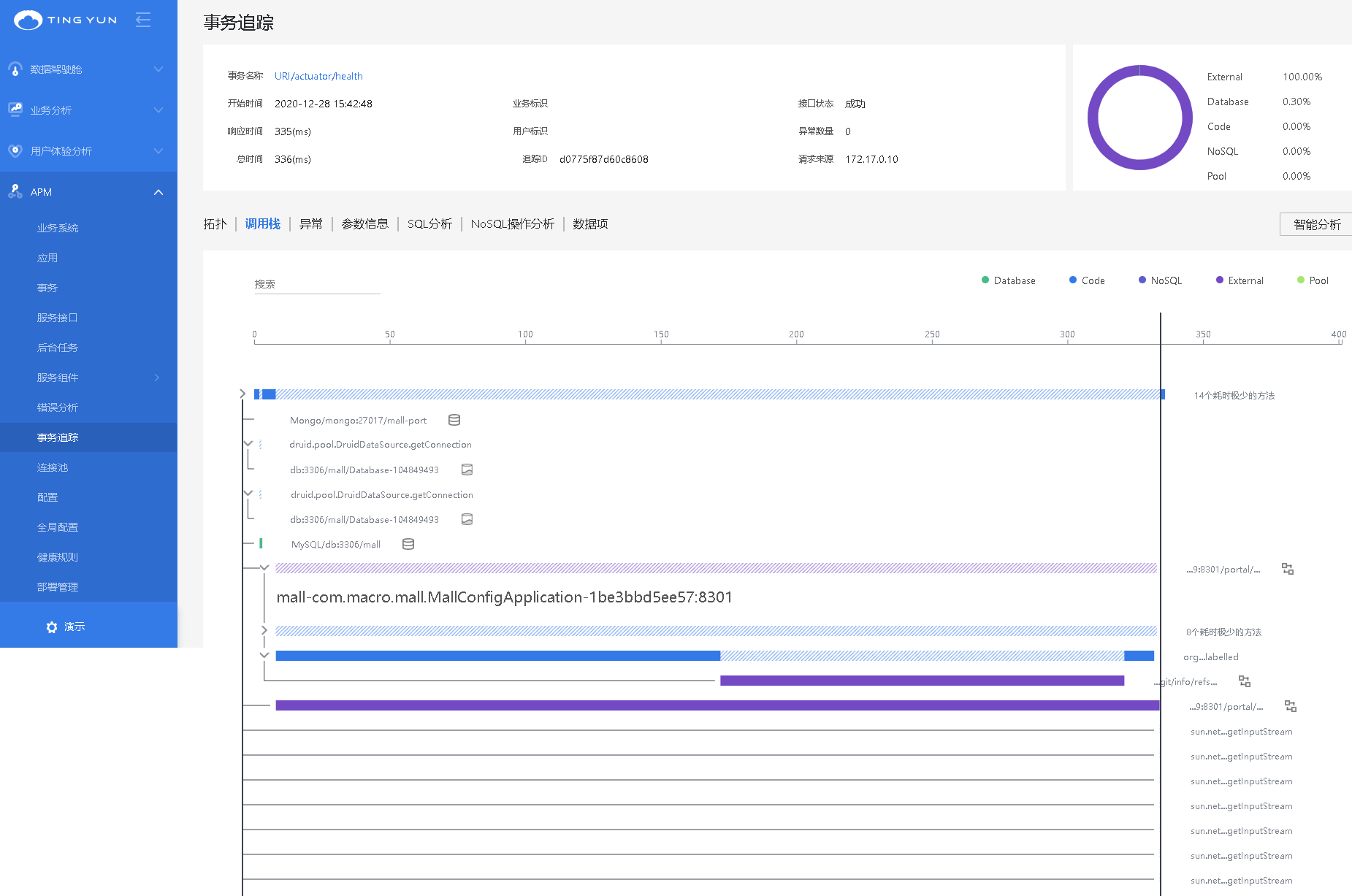Image resolution: width=1352 pixels, height=896 pixels.
Task: Click the icon beside first db:3306/mall/Database-104849493
Action: [467, 470]
